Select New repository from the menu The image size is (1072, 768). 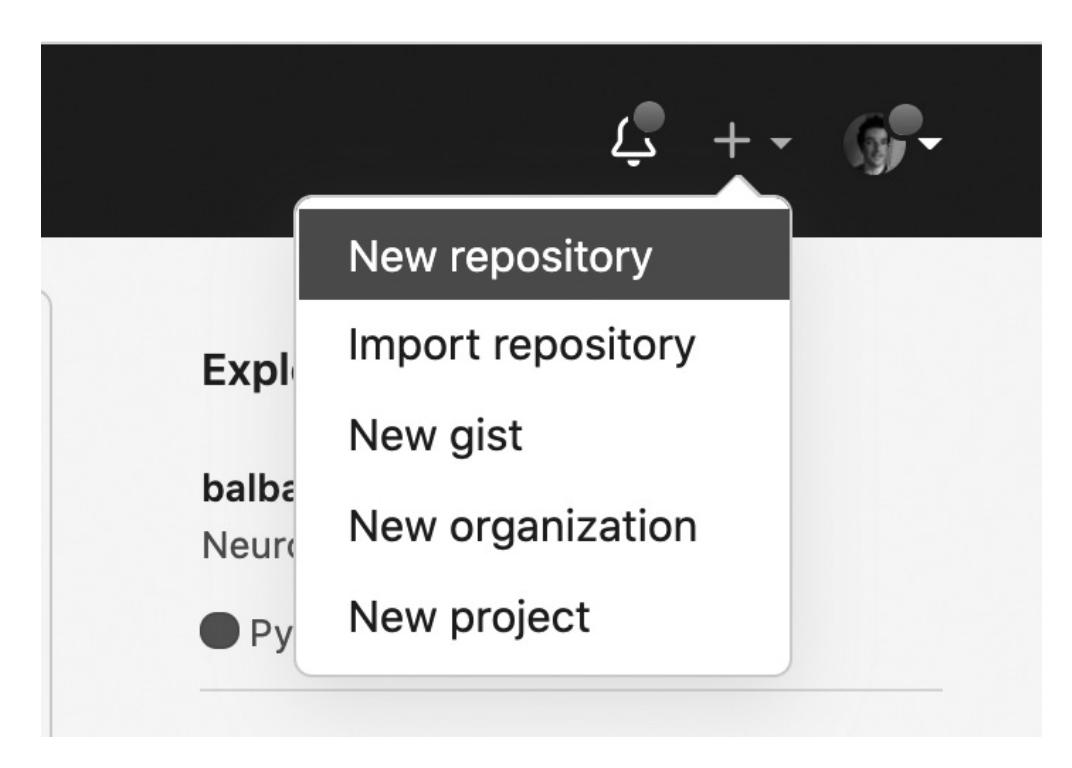(500, 257)
